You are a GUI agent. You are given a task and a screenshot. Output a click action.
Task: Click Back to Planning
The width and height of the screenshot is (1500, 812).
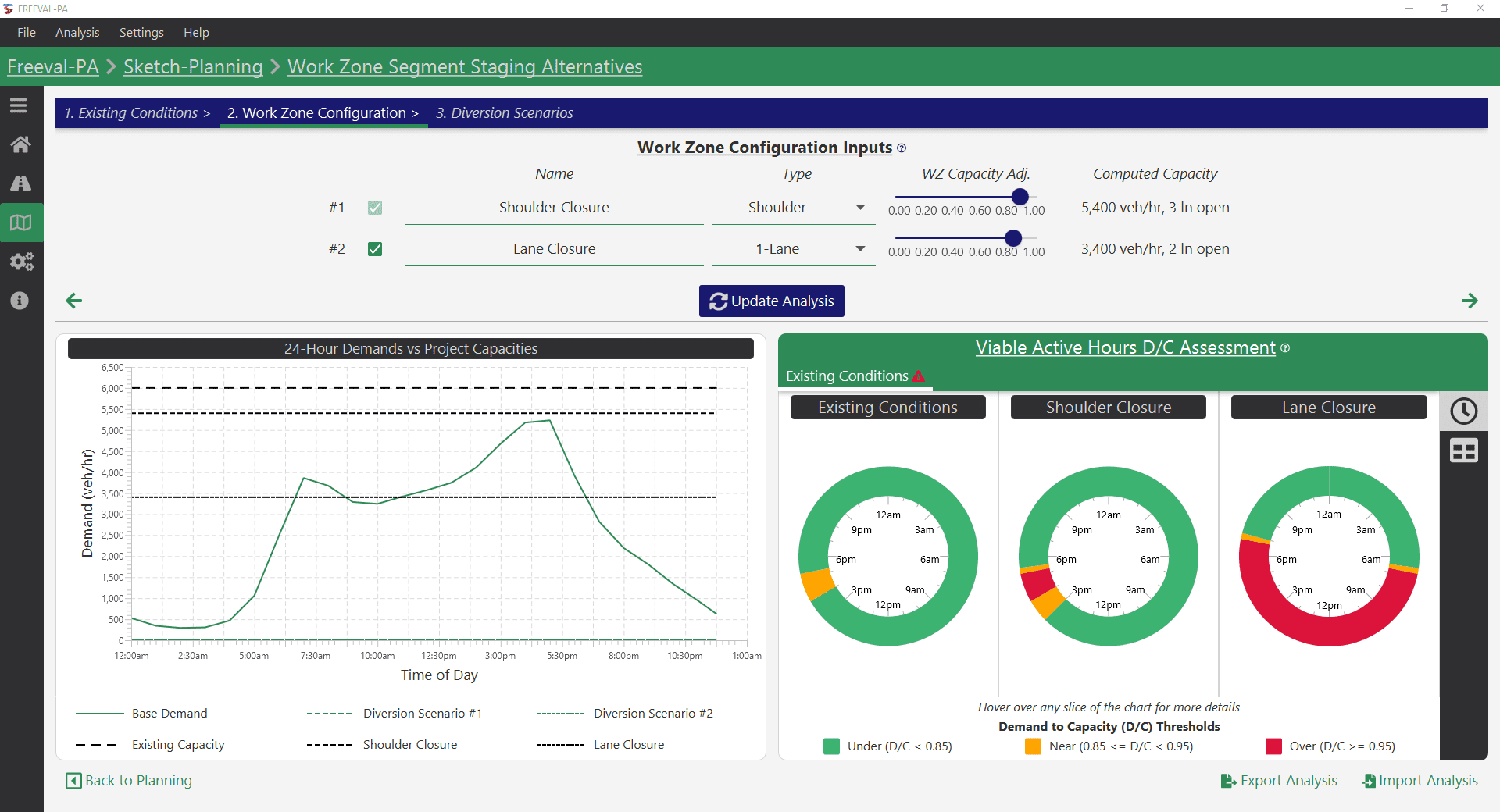pos(129,781)
